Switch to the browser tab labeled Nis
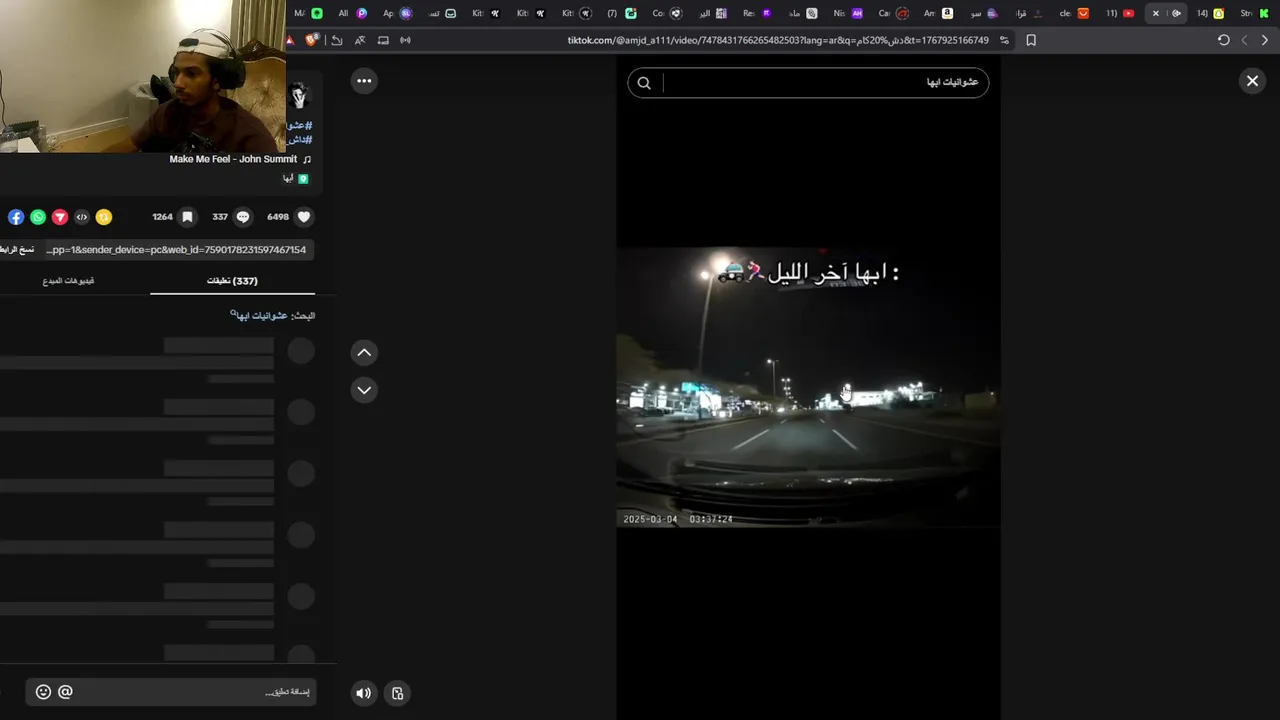The height and width of the screenshot is (720, 1280). click(848, 13)
